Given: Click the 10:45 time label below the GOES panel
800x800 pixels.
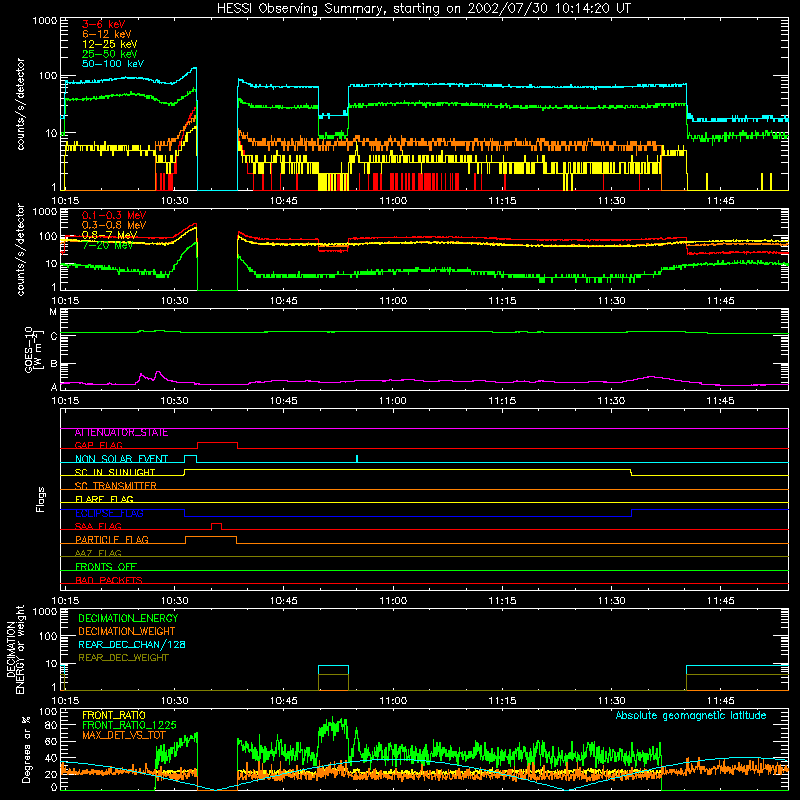Looking at the screenshot, I should 284,401.
